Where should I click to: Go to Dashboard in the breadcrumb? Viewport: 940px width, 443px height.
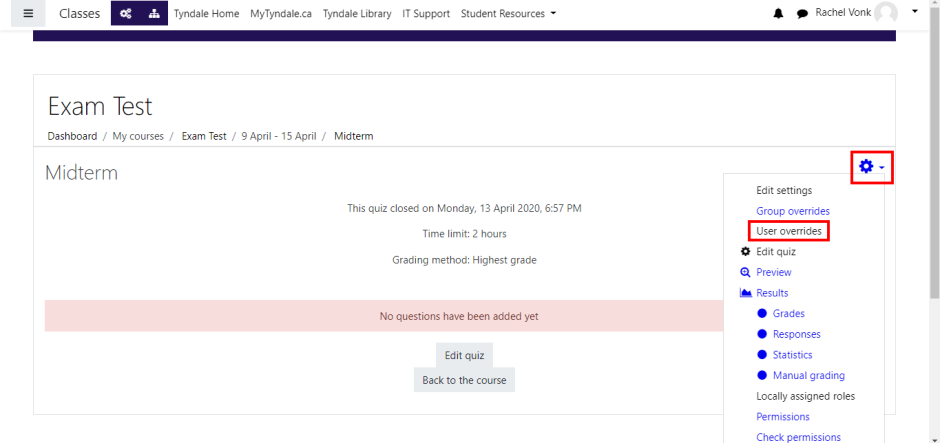[x=72, y=136]
